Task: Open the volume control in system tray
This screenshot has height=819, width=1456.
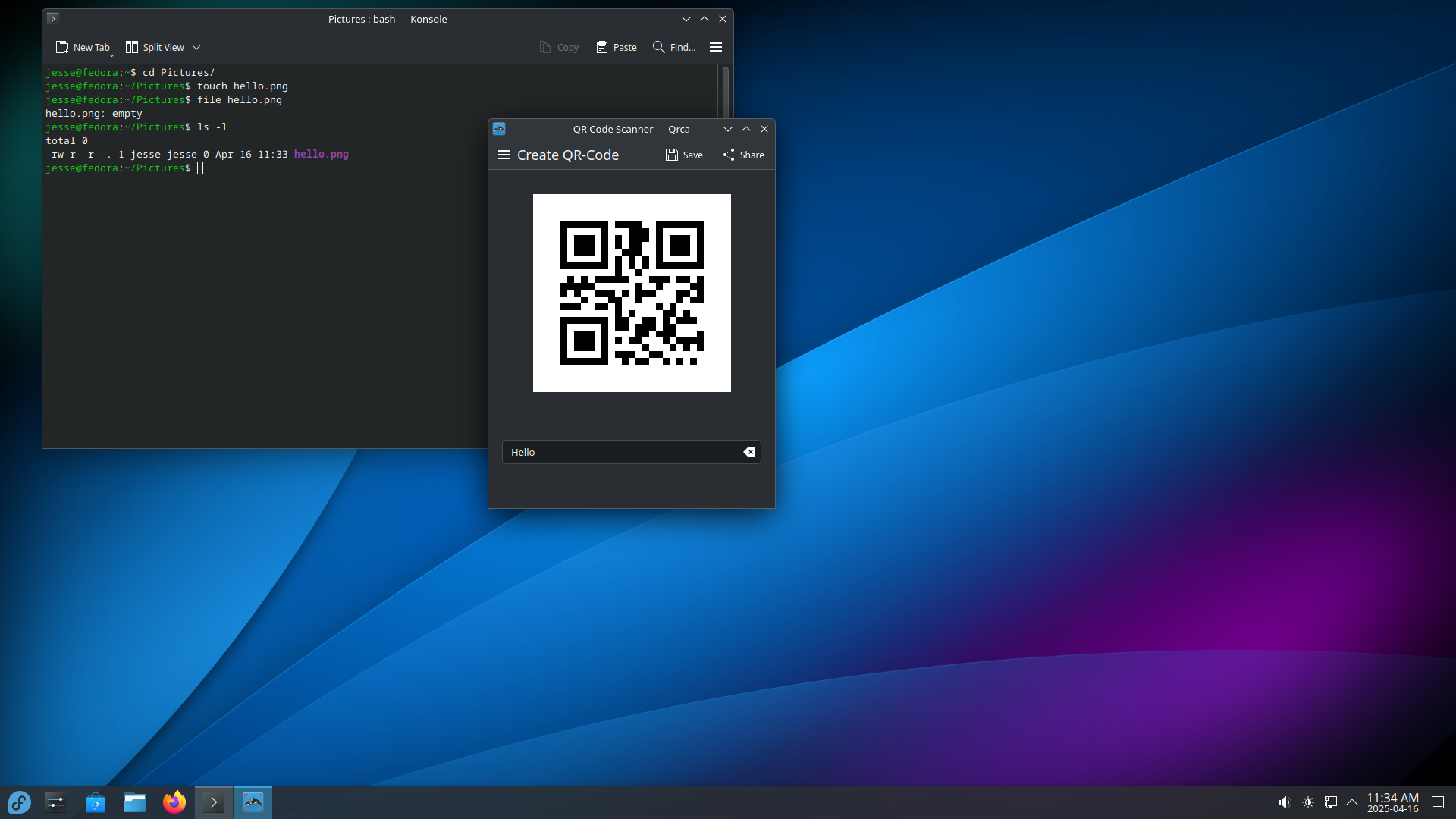Action: 1285,802
